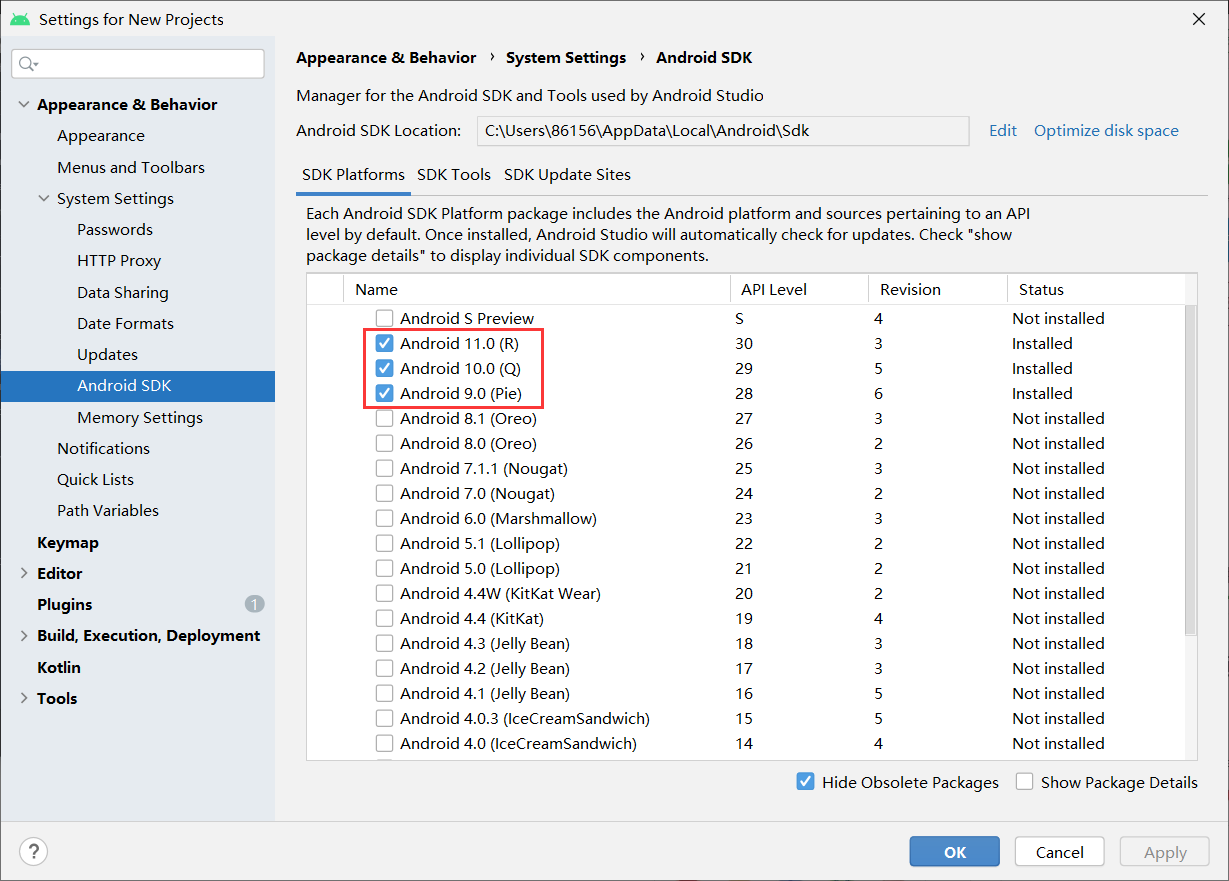The height and width of the screenshot is (881, 1229).
Task: Click the Edit SDK location link
Action: point(1003,131)
